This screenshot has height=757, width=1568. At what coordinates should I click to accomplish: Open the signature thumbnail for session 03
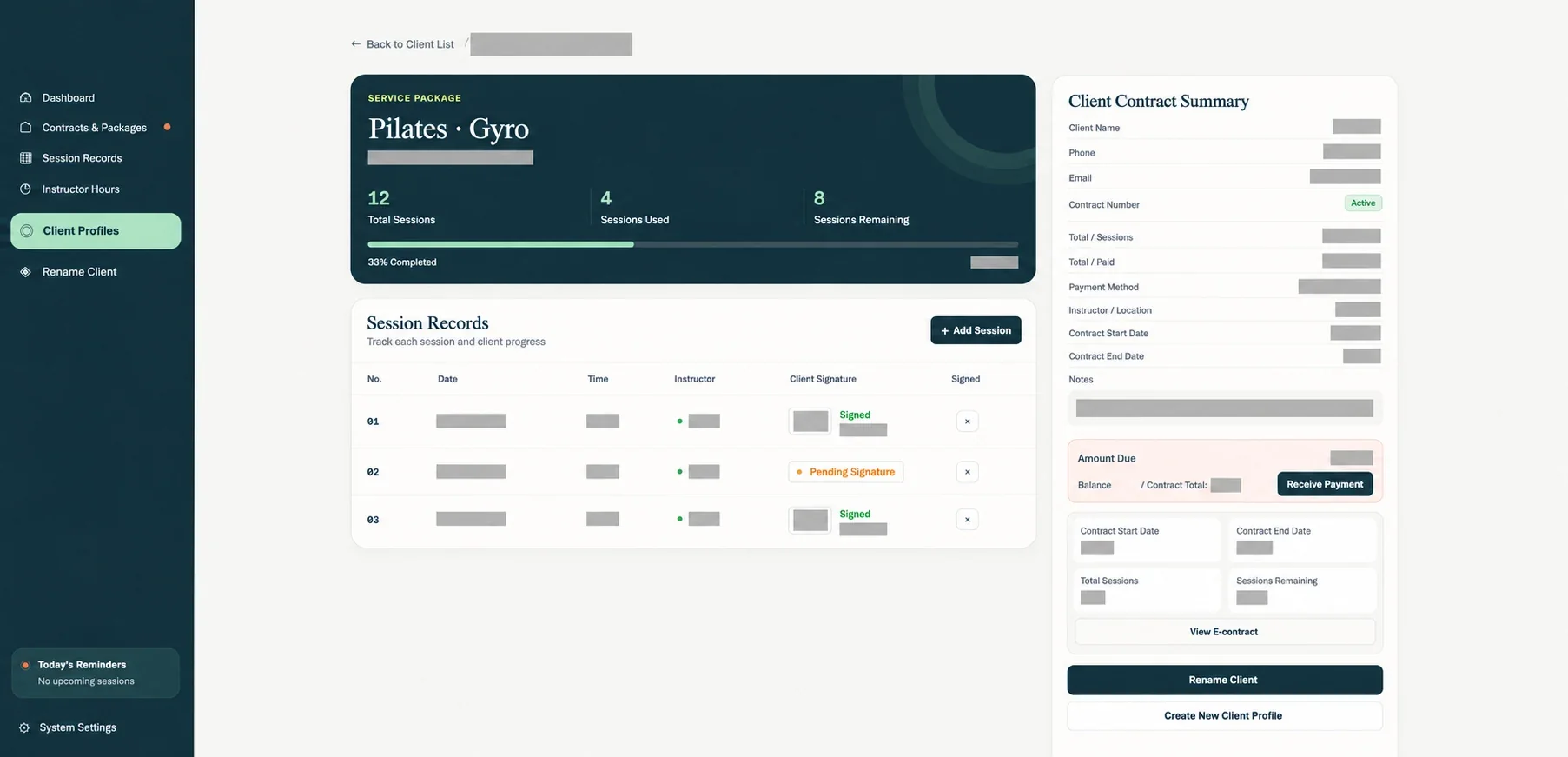[810, 520]
